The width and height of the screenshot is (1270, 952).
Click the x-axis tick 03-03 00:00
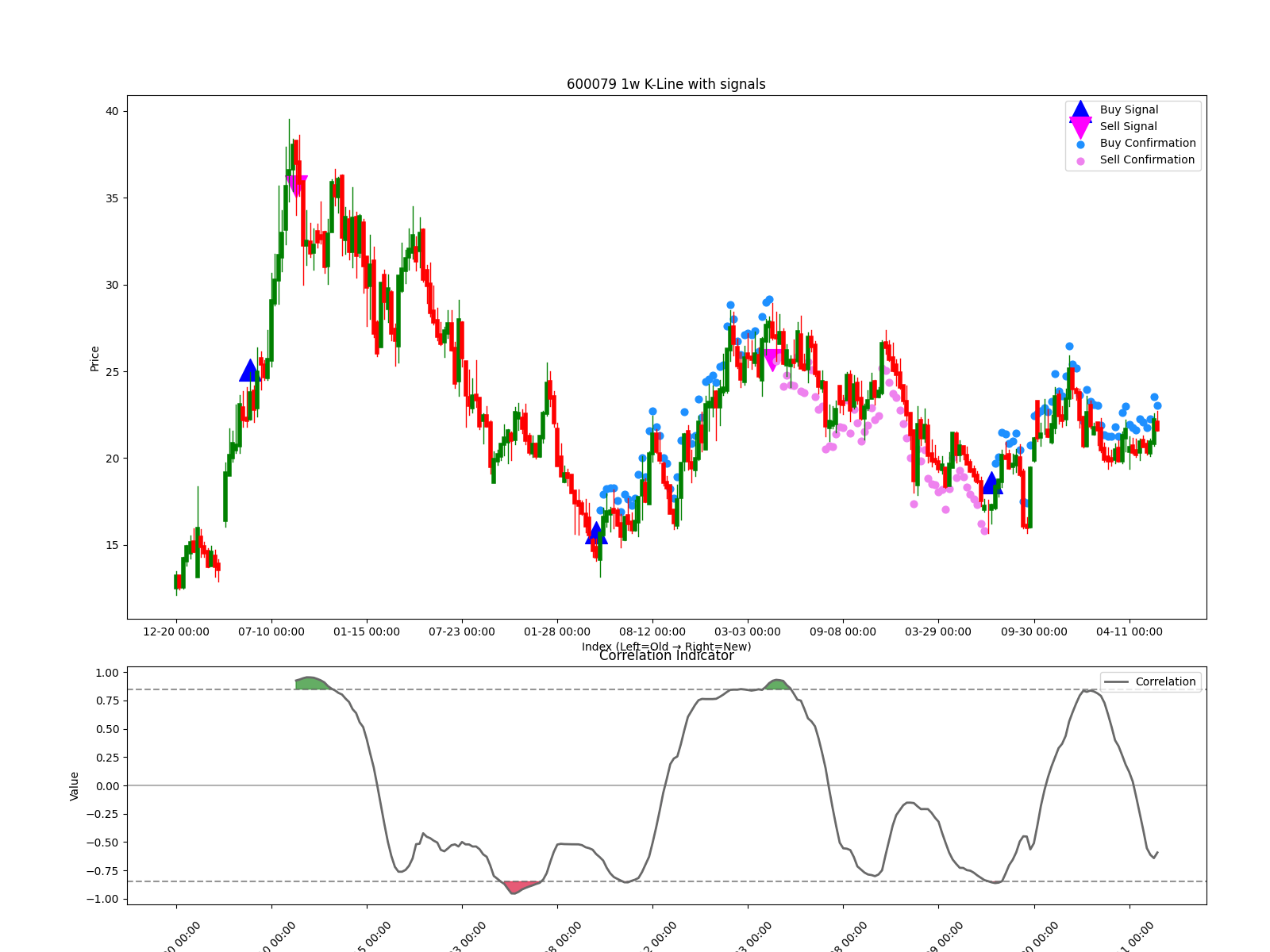pos(748,632)
